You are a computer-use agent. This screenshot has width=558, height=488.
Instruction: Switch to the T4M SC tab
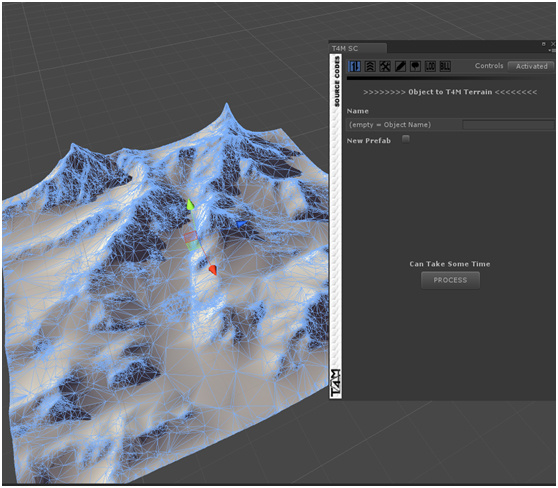[x=357, y=48]
